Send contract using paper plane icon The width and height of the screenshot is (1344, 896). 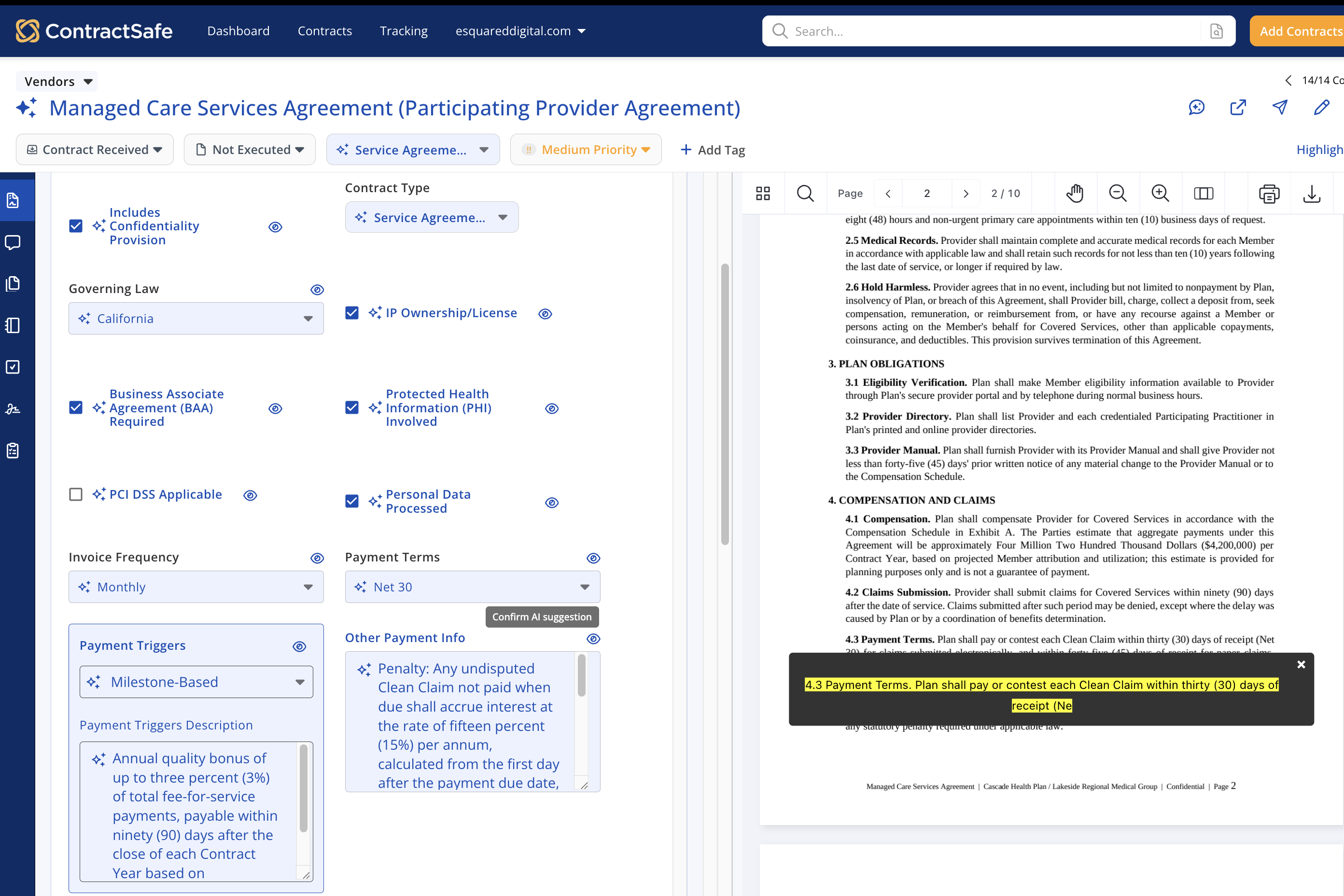click(x=1279, y=108)
